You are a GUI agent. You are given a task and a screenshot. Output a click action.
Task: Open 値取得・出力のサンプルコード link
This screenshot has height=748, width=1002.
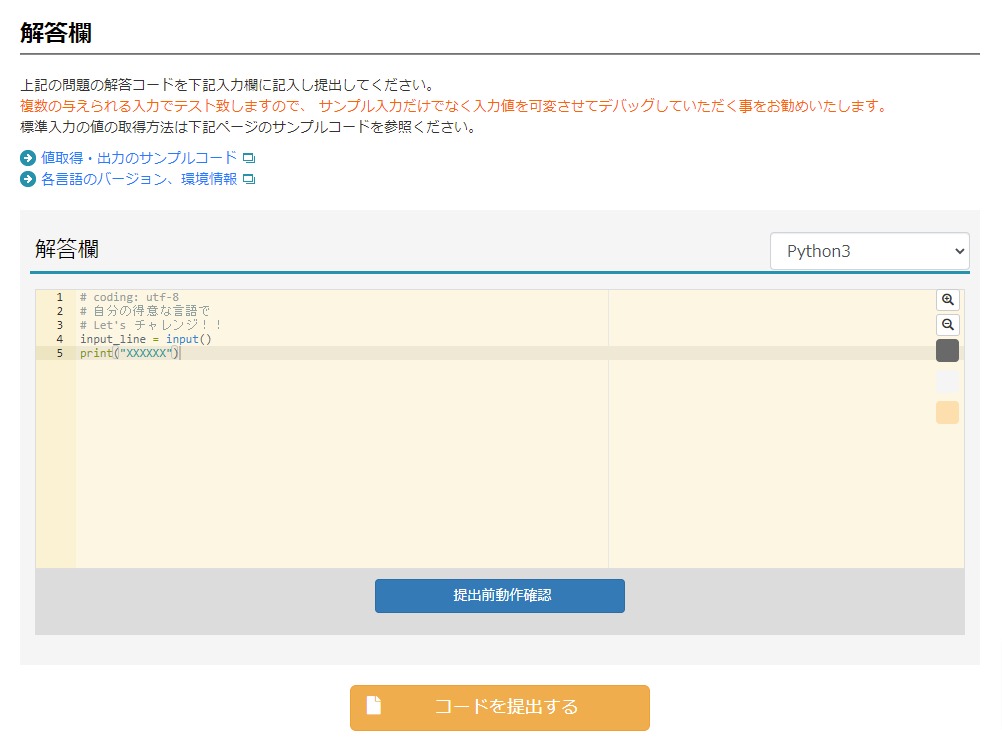tap(139, 158)
